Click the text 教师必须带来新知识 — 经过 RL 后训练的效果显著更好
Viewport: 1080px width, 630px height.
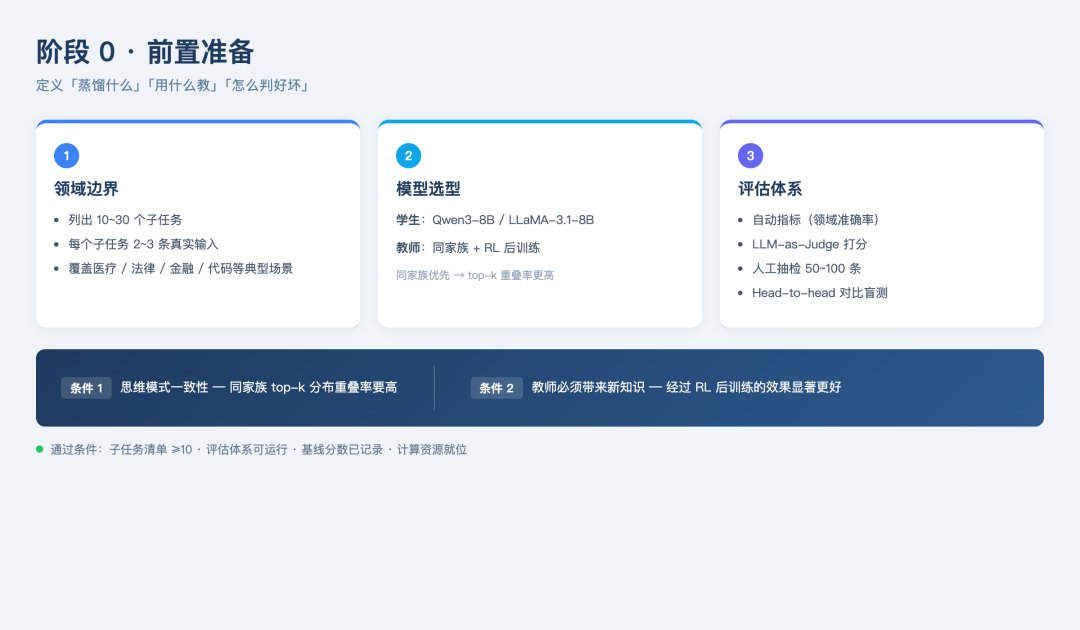(686, 387)
